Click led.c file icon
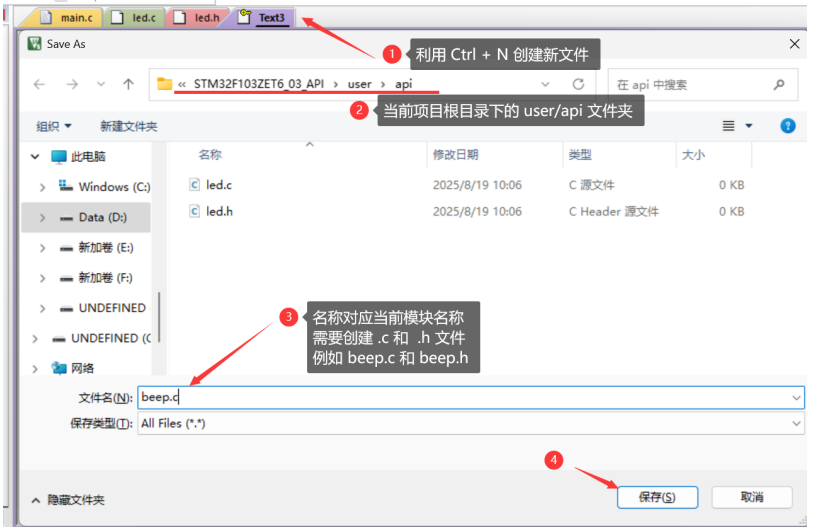This screenshot has width=822, height=529. click(194, 185)
